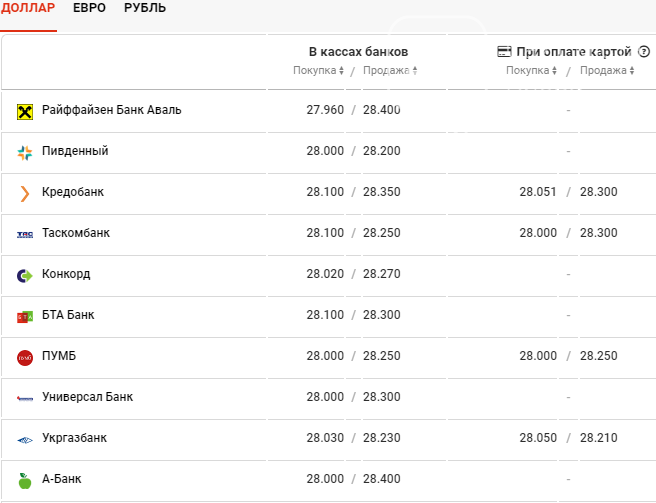The width and height of the screenshot is (656, 503).
Task: Sort bank cash desk Продажа column
Action: coord(390,70)
